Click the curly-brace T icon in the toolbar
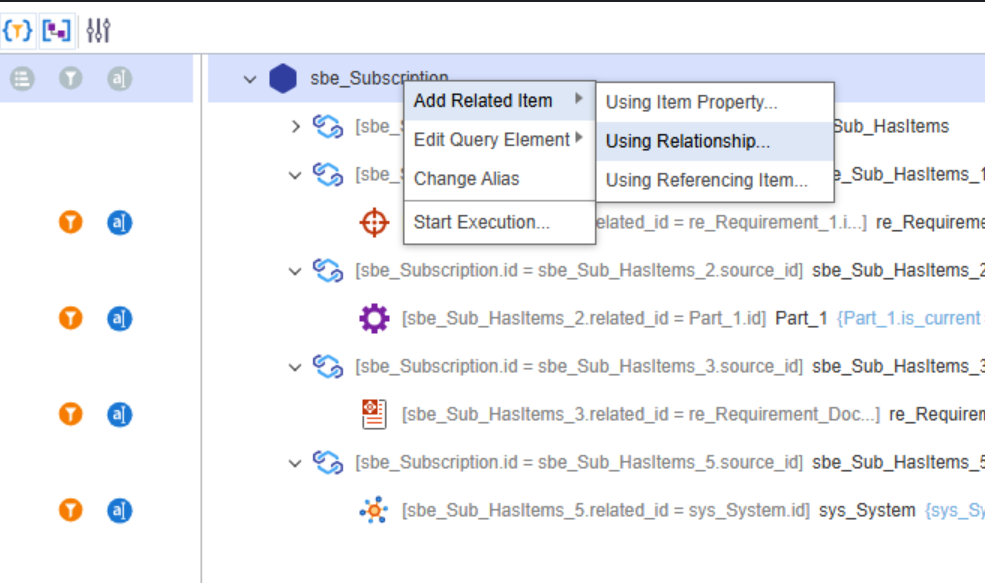 tap(18, 30)
